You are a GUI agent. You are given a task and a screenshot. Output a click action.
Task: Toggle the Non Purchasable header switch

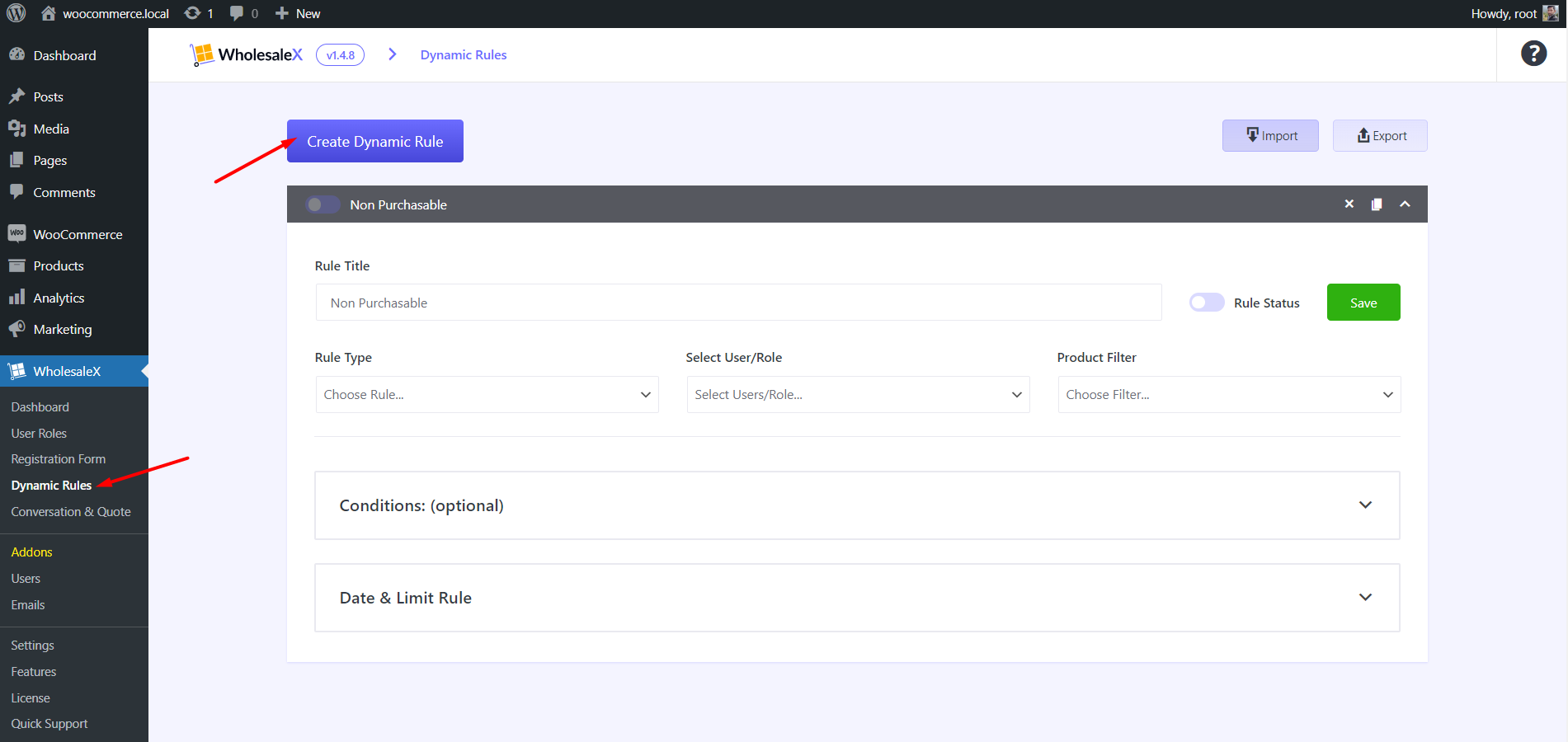click(x=323, y=204)
